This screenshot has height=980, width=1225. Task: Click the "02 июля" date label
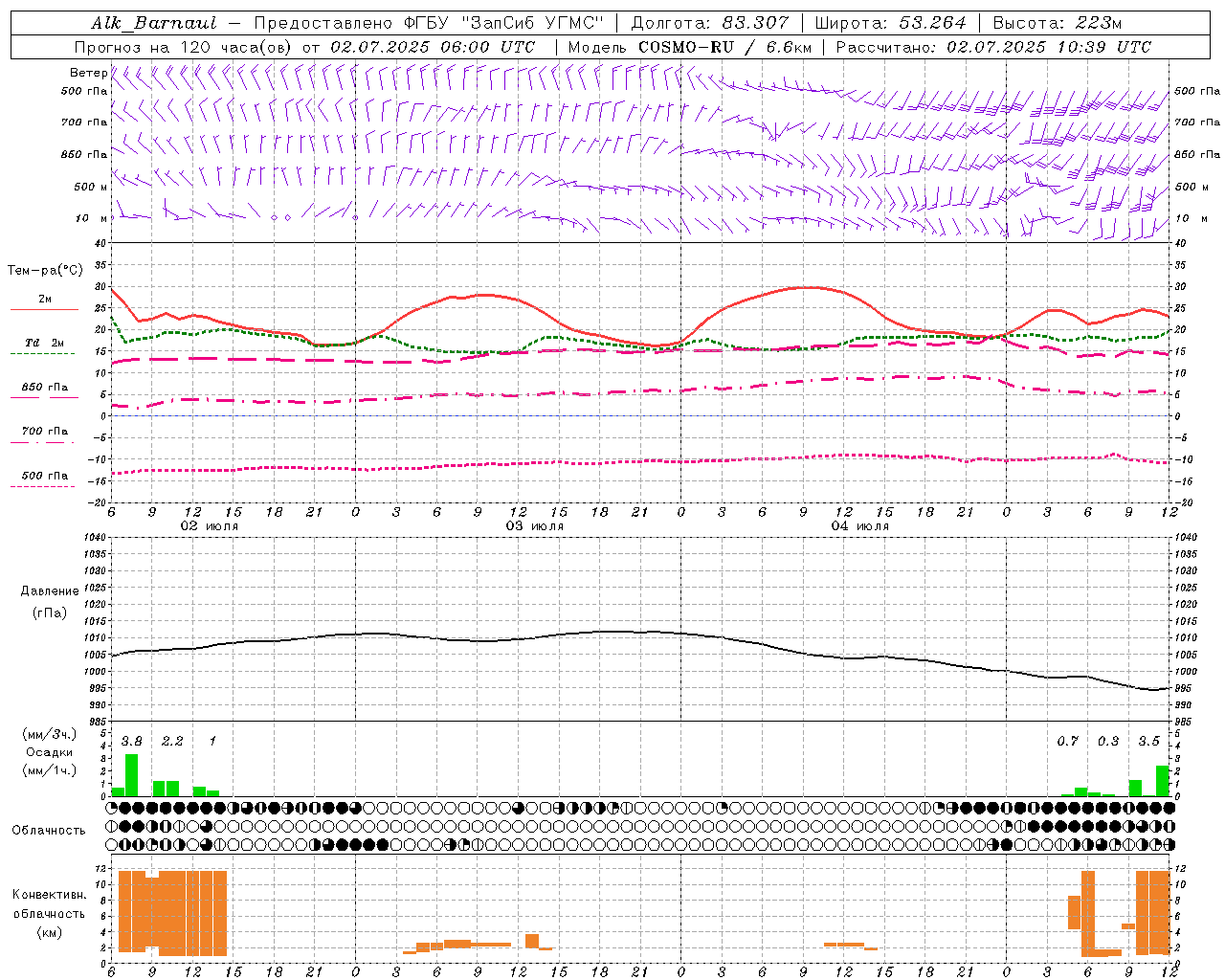pyautogui.click(x=210, y=525)
